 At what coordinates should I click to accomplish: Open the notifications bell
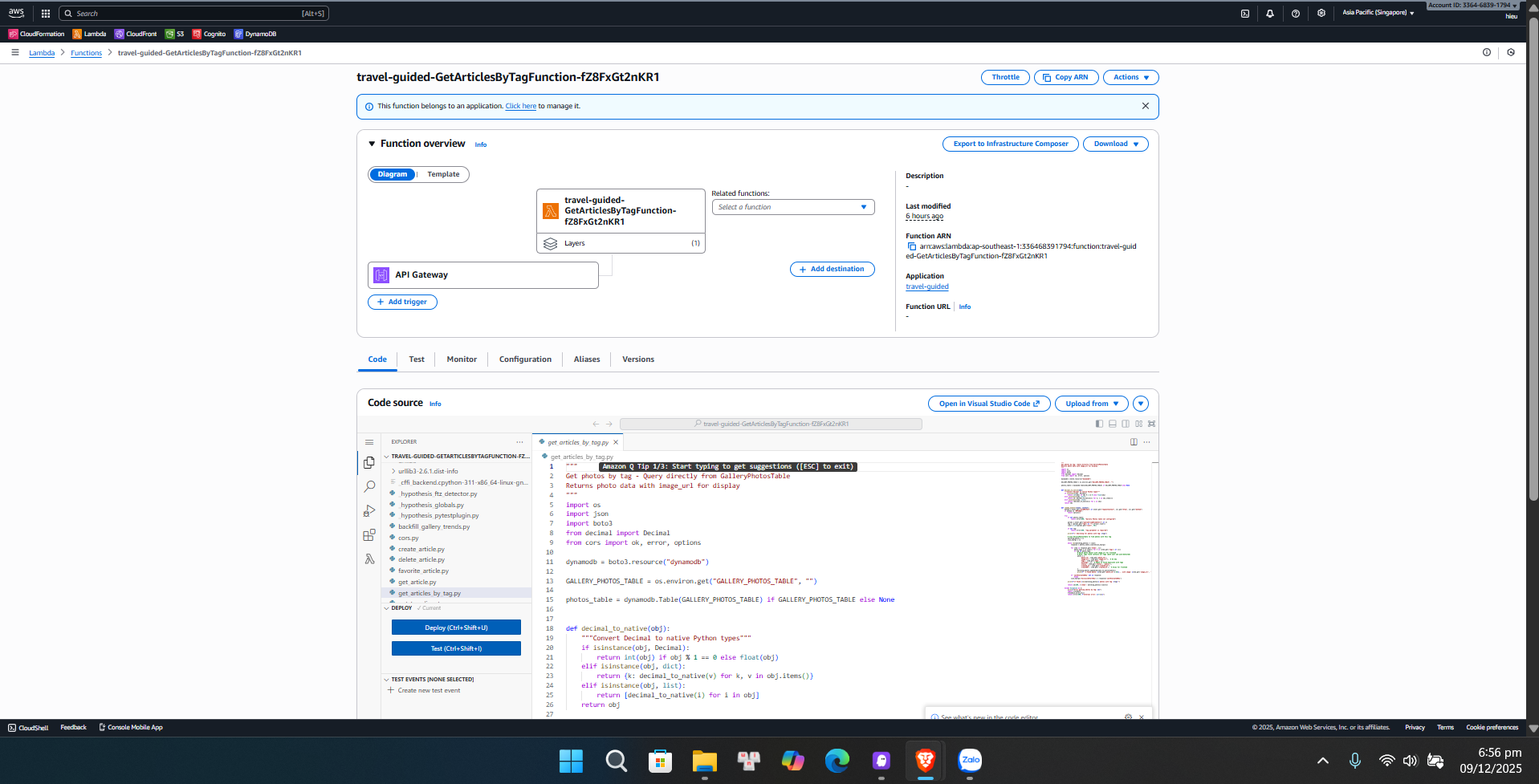(x=1269, y=13)
